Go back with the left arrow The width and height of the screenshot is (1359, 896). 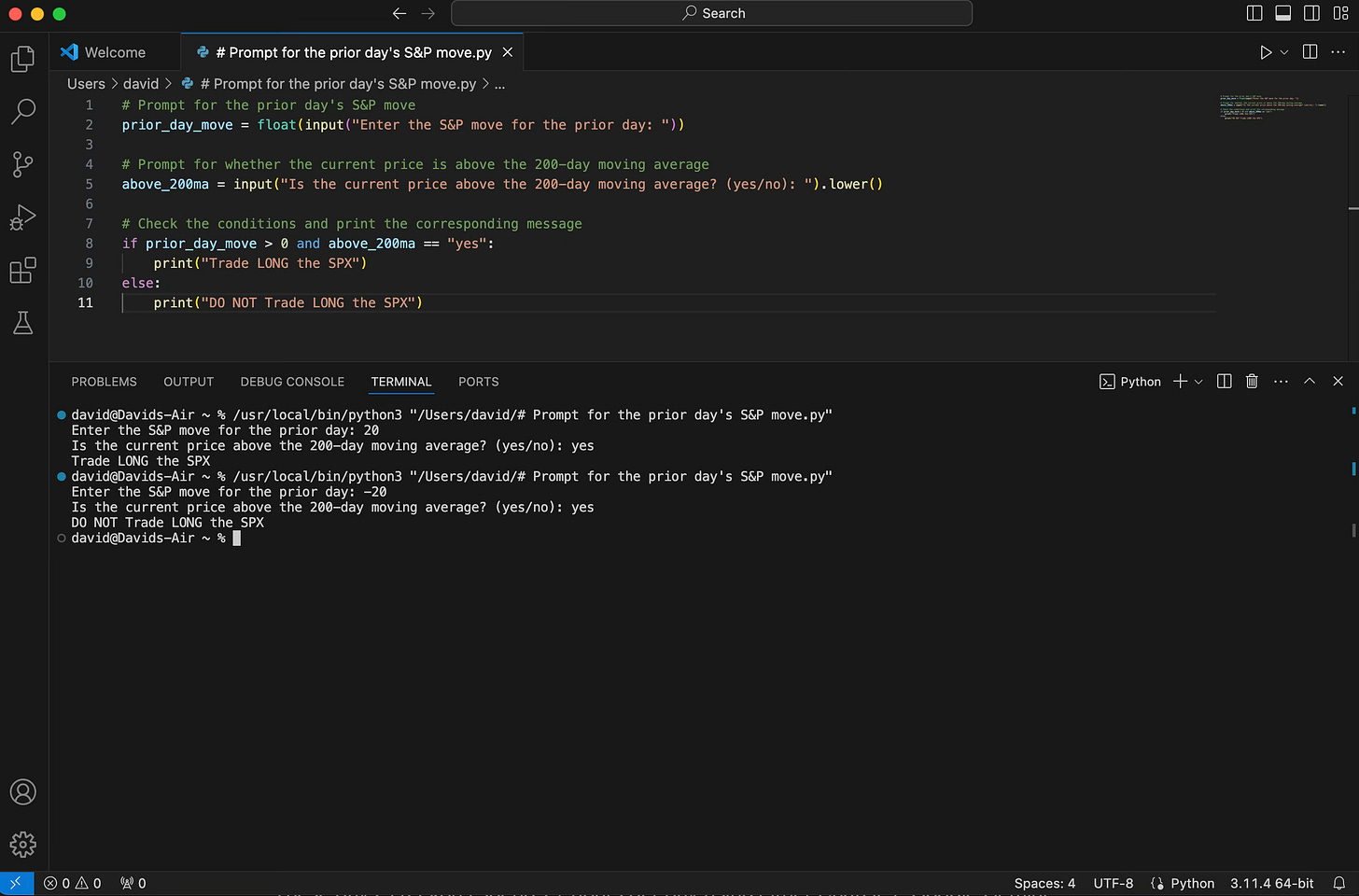[399, 13]
